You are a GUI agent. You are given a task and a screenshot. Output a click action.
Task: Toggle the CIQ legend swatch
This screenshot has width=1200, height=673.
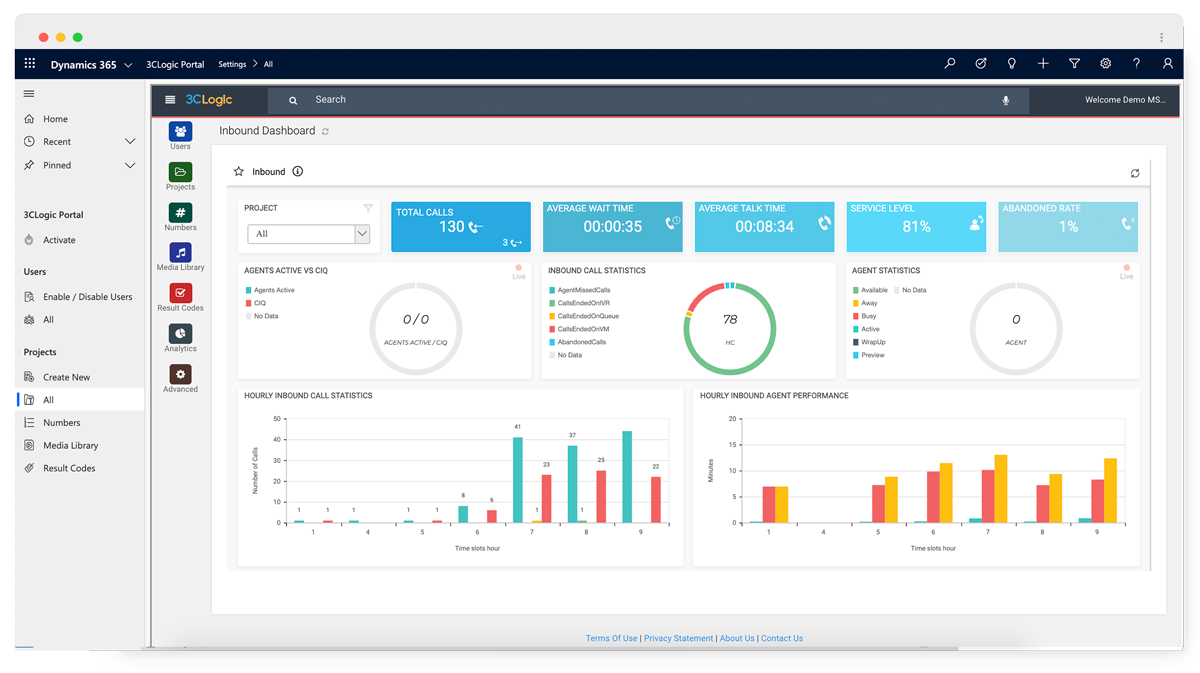(248, 303)
